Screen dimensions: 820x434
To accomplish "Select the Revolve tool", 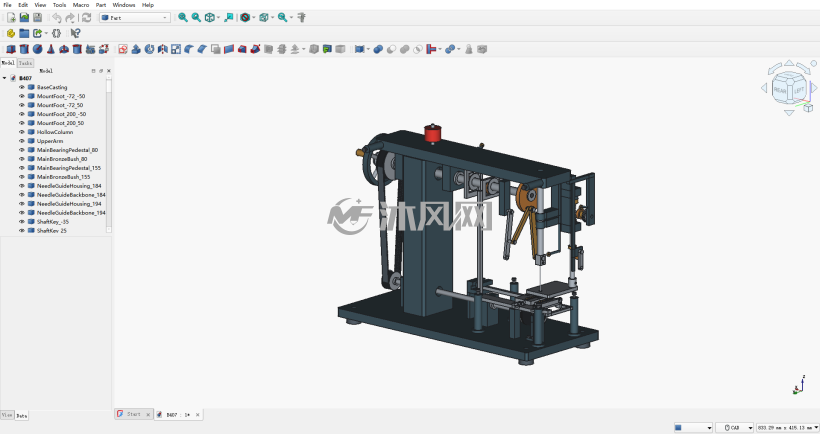I will pyautogui.click(x=150, y=49).
